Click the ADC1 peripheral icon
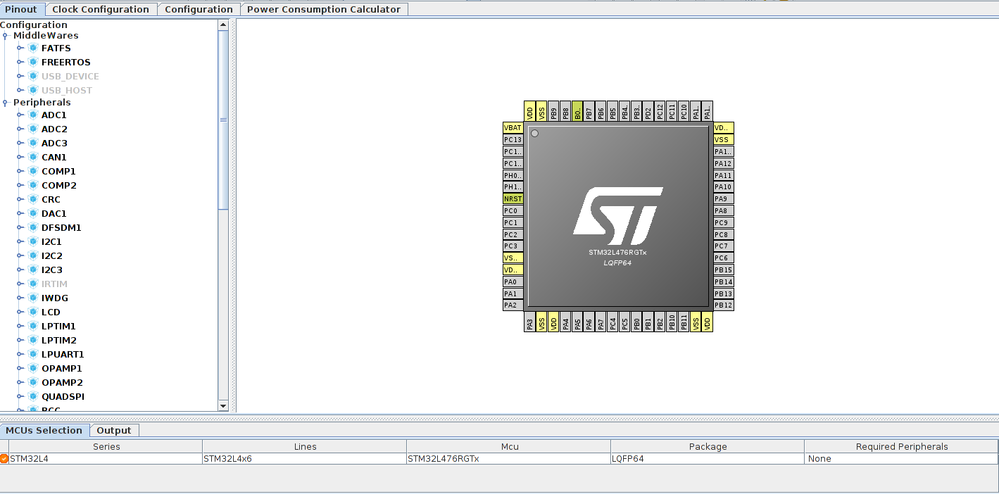This screenshot has width=999, height=494. (33, 115)
